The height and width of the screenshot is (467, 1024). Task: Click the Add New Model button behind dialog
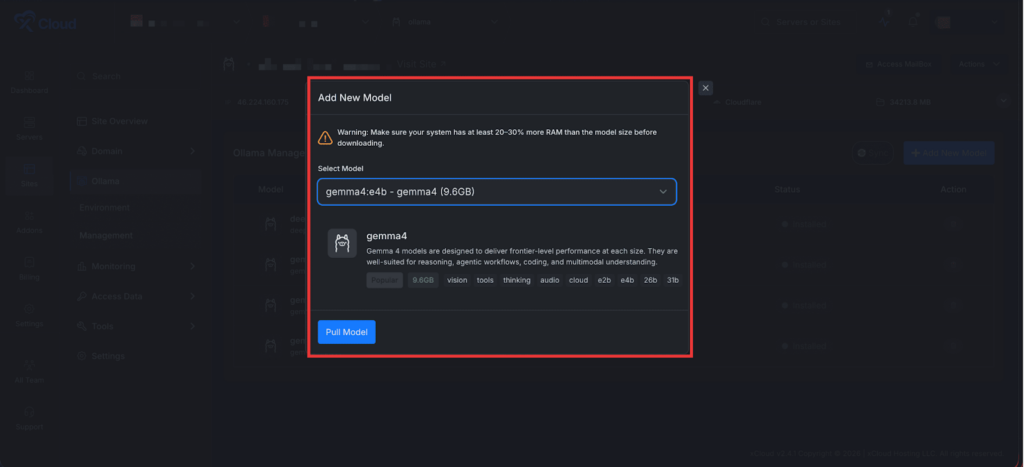pyautogui.click(x=948, y=153)
